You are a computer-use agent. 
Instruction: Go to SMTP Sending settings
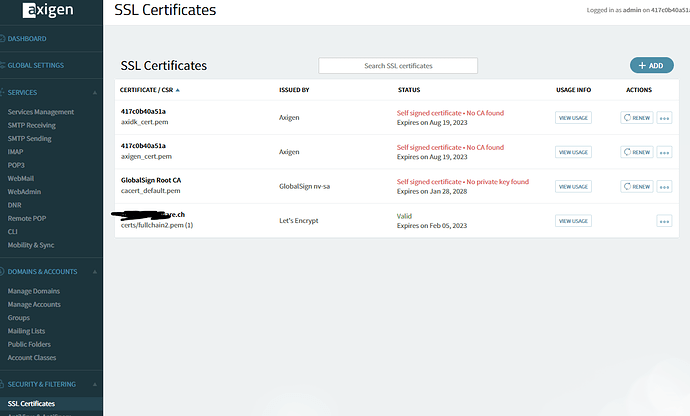click(29, 138)
